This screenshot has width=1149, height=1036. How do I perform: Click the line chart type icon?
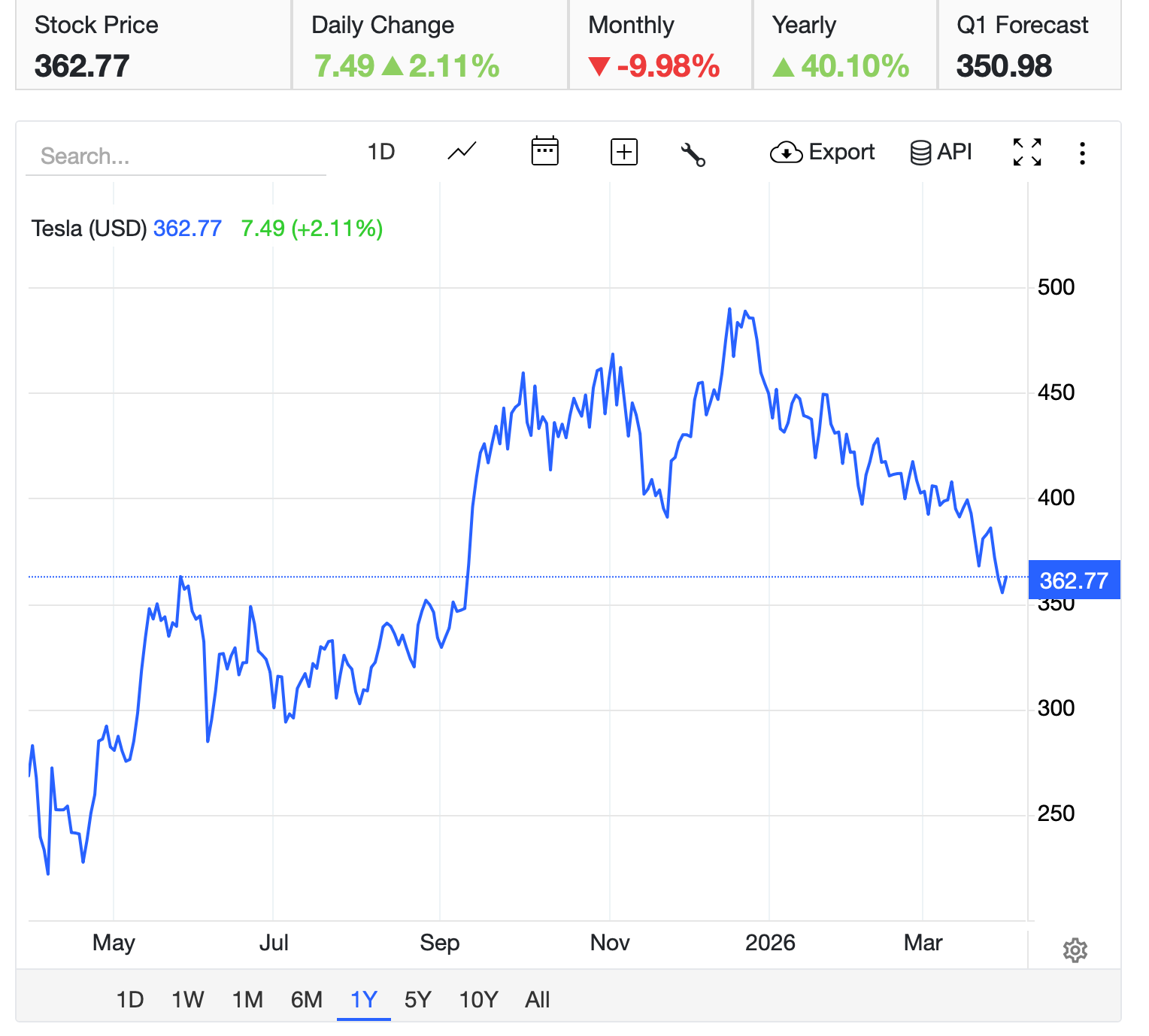(462, 152)
